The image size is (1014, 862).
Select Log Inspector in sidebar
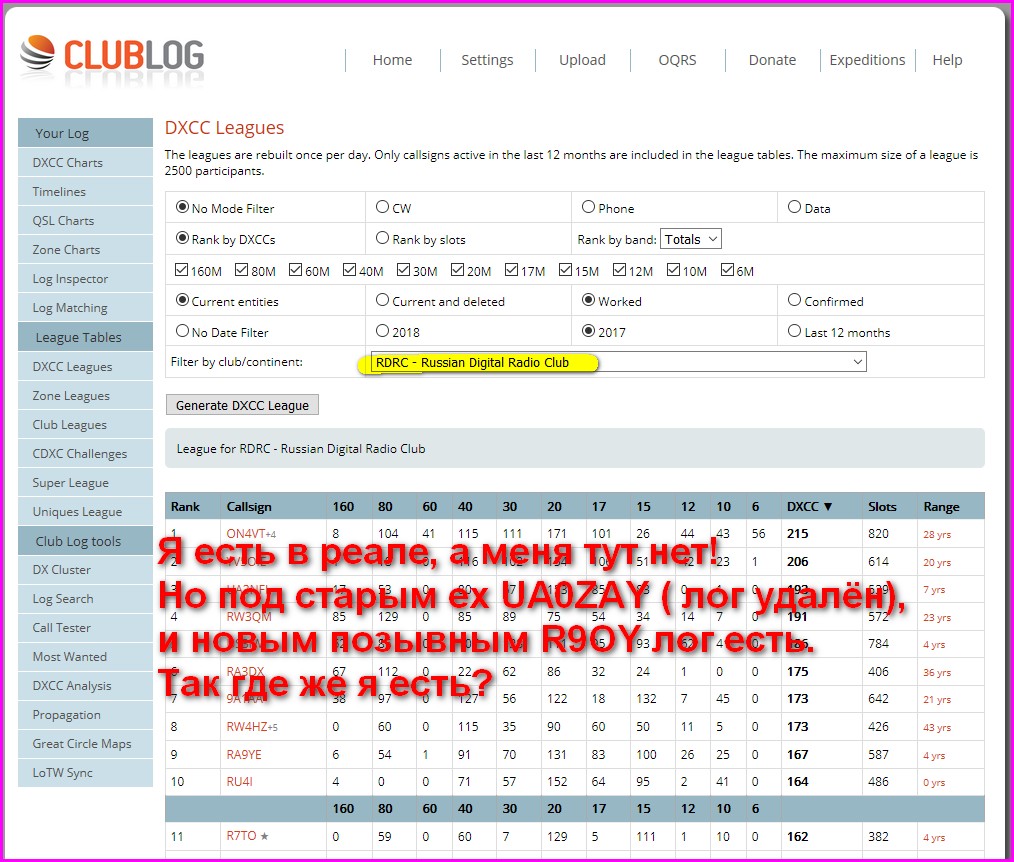pyautogui.click(x=70, y=279)
